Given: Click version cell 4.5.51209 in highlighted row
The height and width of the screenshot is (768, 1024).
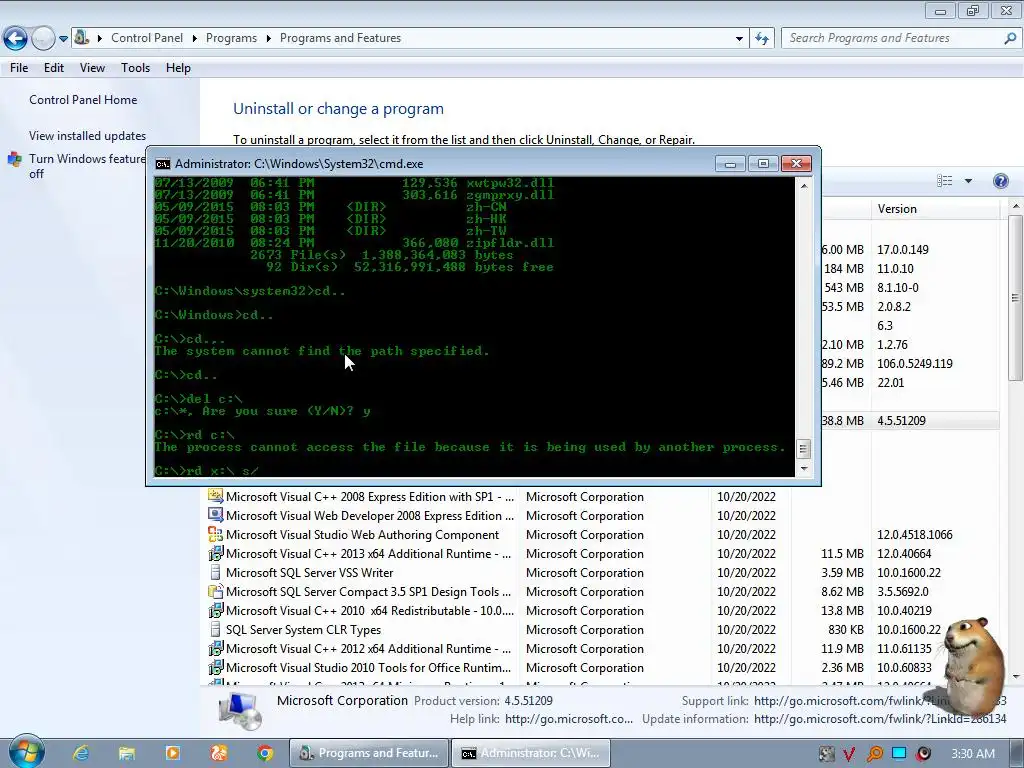Looking at the screenshot, I should point(901,421).
